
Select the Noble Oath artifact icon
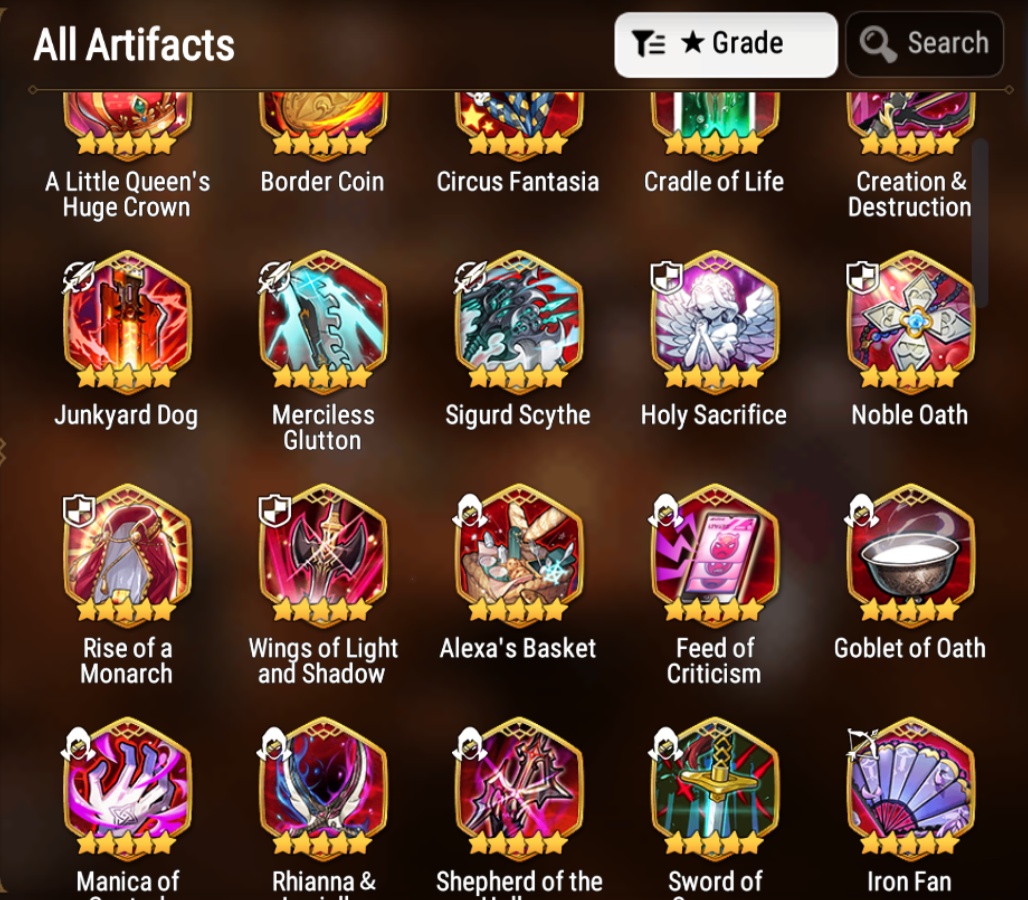(x=910, y=322)
